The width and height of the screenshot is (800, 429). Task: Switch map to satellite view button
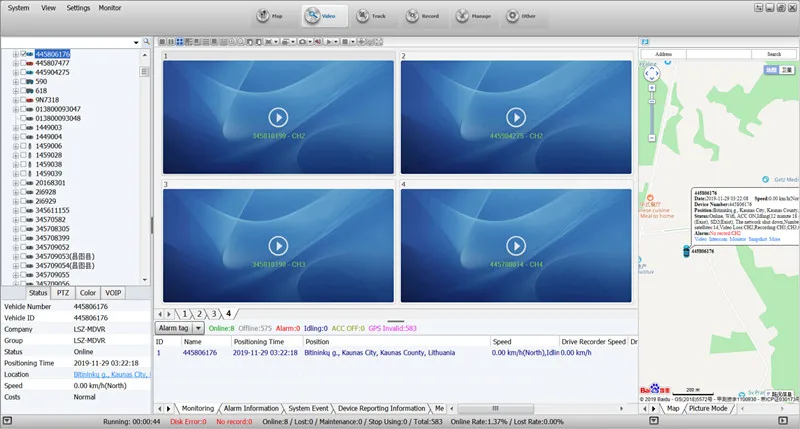coord(787,70)
